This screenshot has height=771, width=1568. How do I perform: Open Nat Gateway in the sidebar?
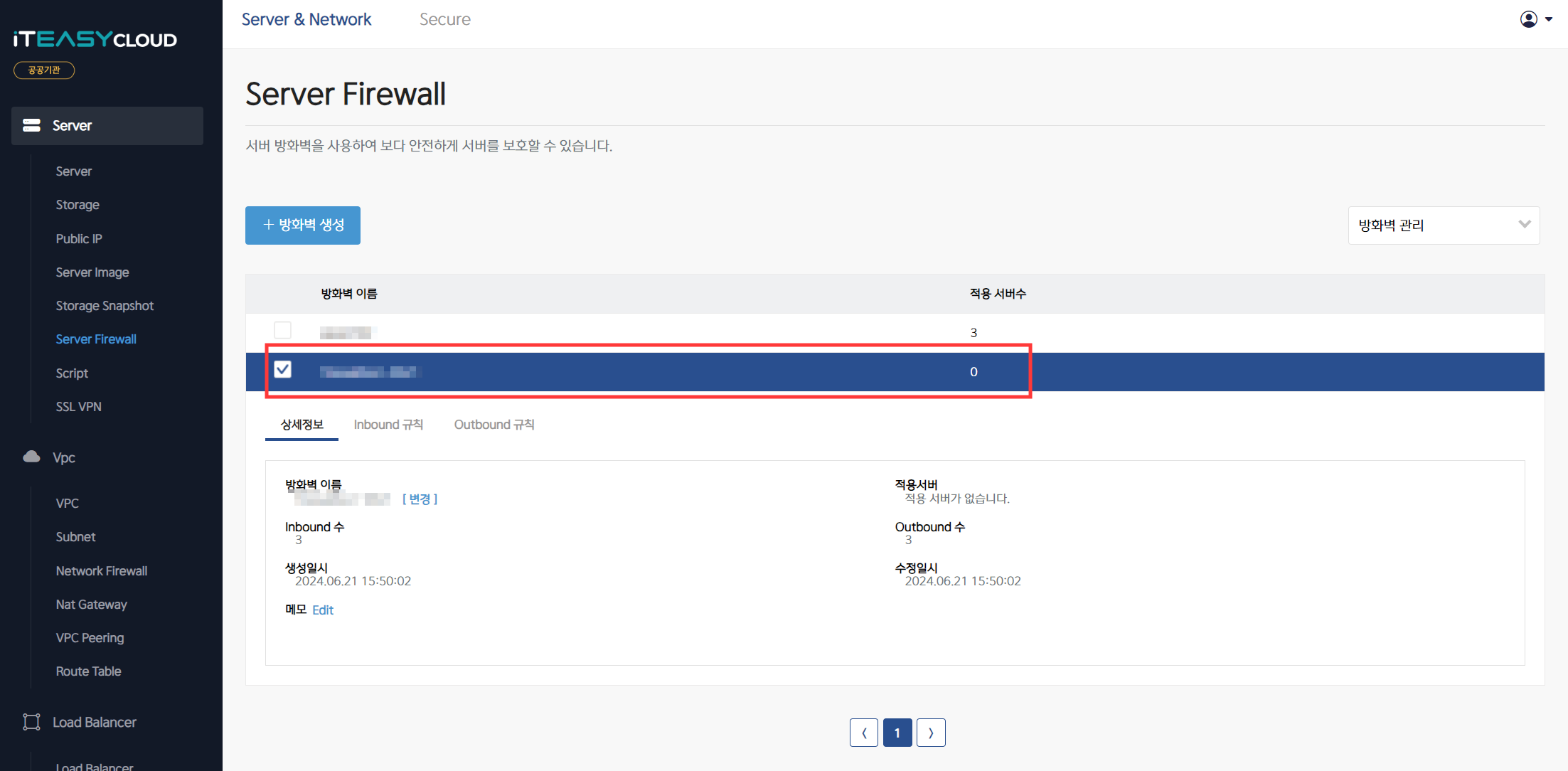click(x=92, y=605)
